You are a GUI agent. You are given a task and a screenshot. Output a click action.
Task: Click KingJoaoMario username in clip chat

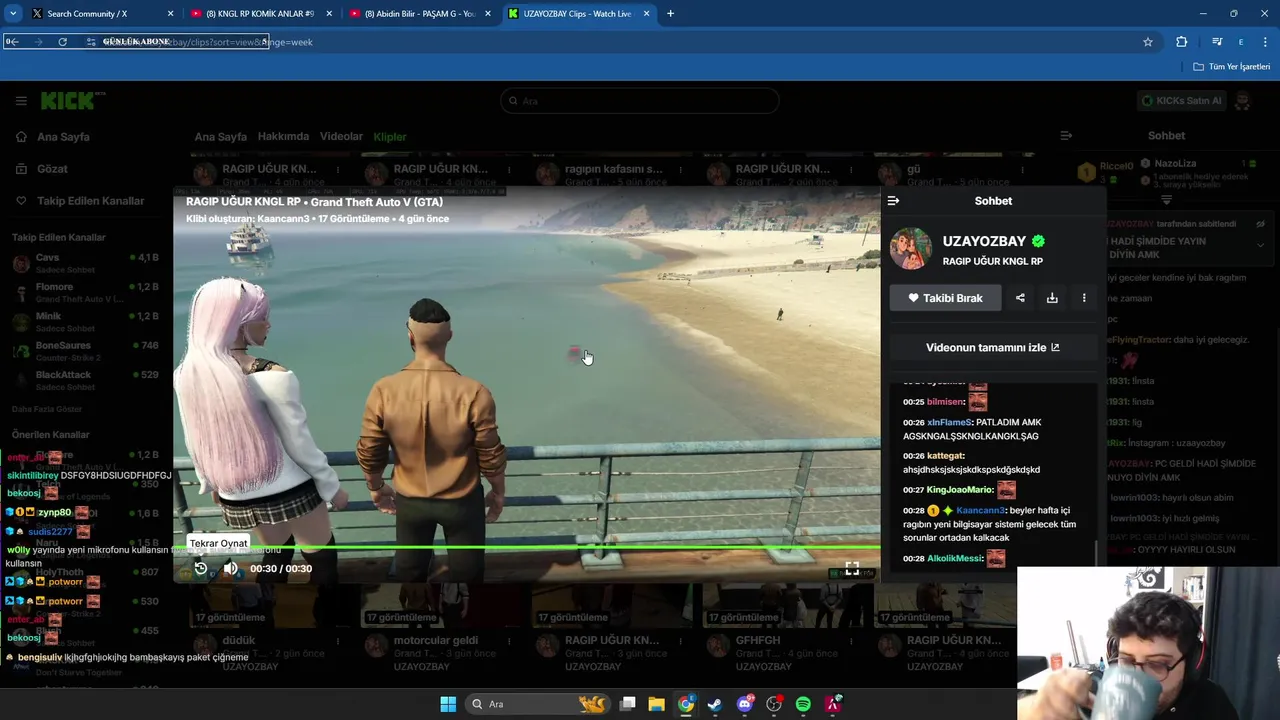click(x=959, y=490)
